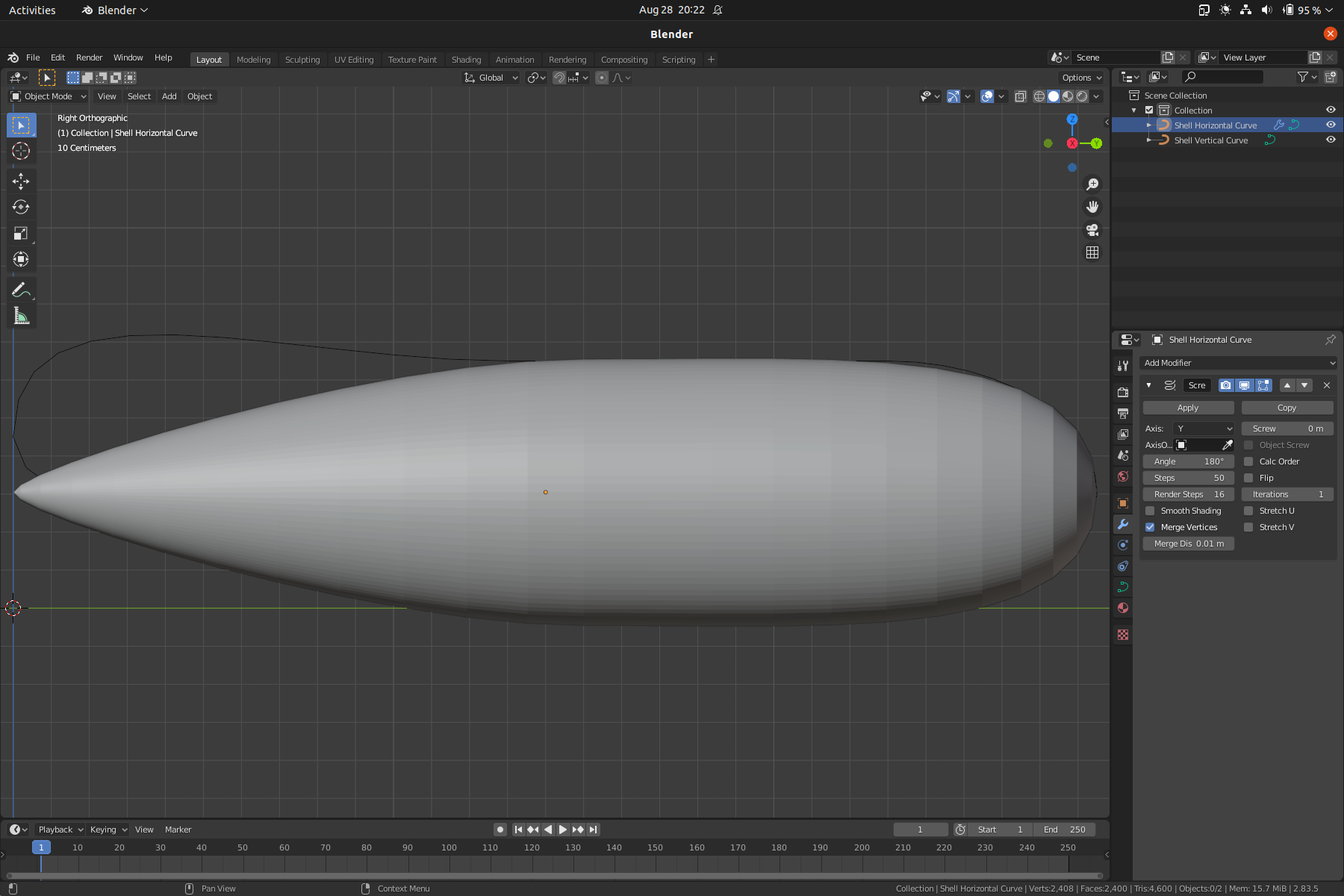1344x896 pixels.
Task: Open the Global transform orientation dropdown
Action: [491, 78]
